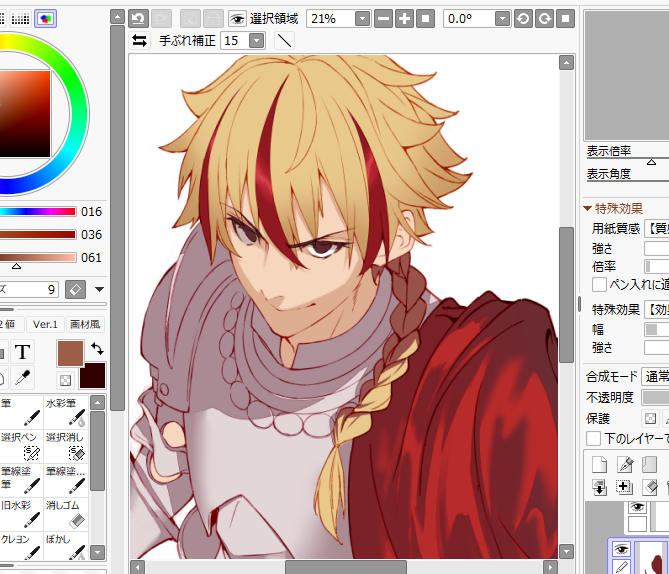Create a new linework pen layer
The image size is (669, 574).
point(625,465)
